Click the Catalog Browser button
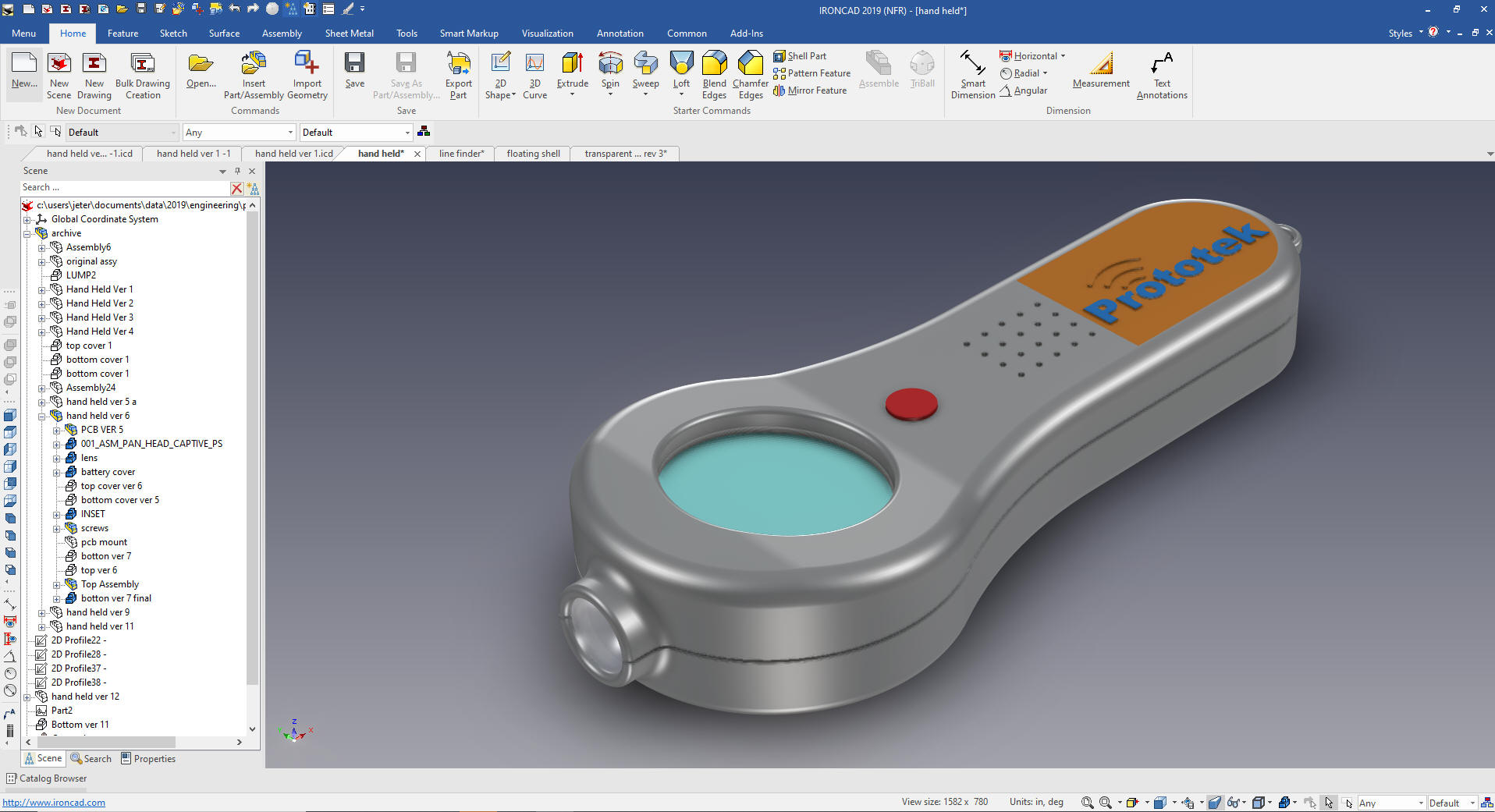The width and height of the screenshot is (1495, 812). (47, 778)
